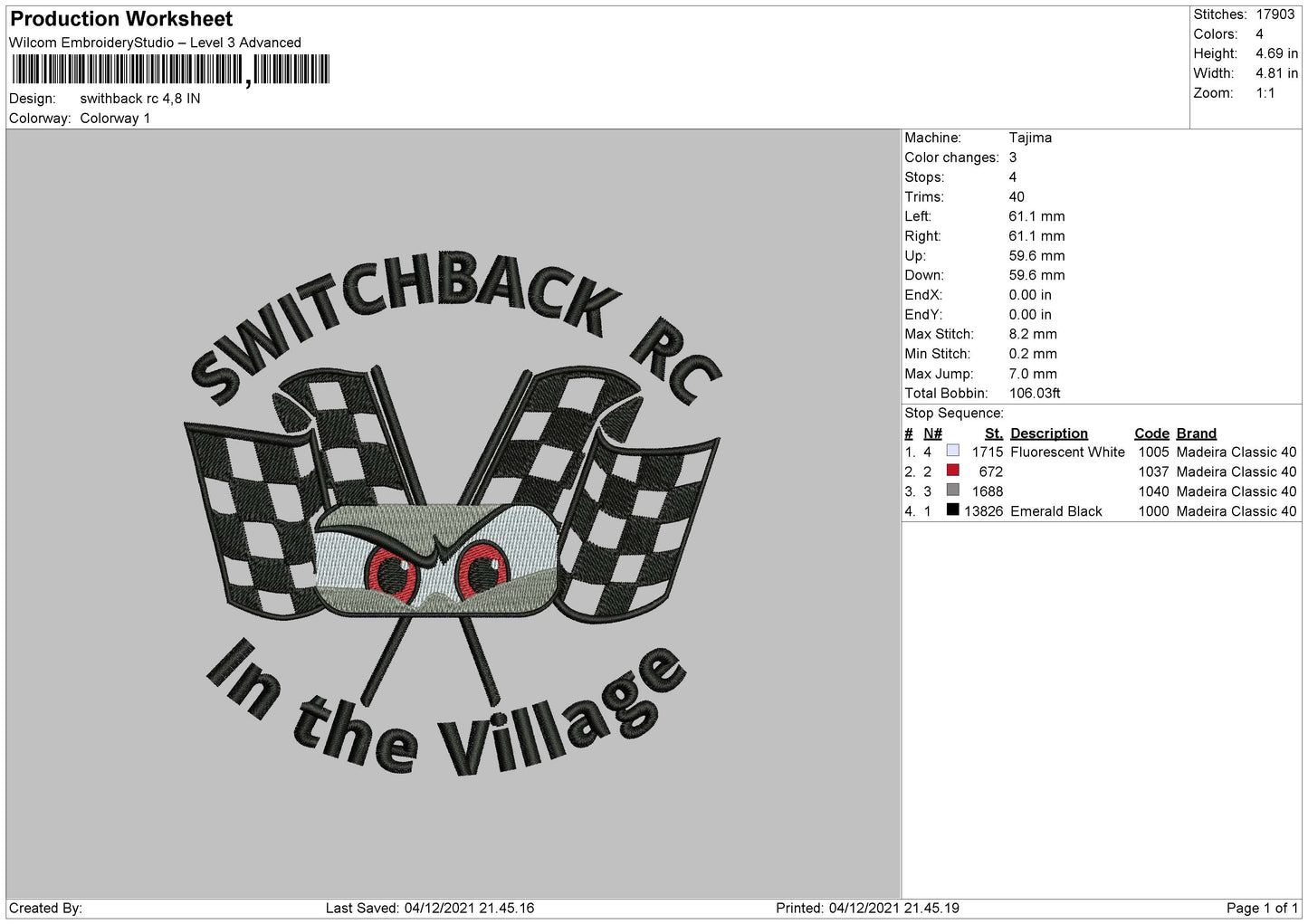Image resolution: width=1308 pixels, height=924 pixels.
Task: Click the thread code '1005'
Action: [x=1153, y=452]
